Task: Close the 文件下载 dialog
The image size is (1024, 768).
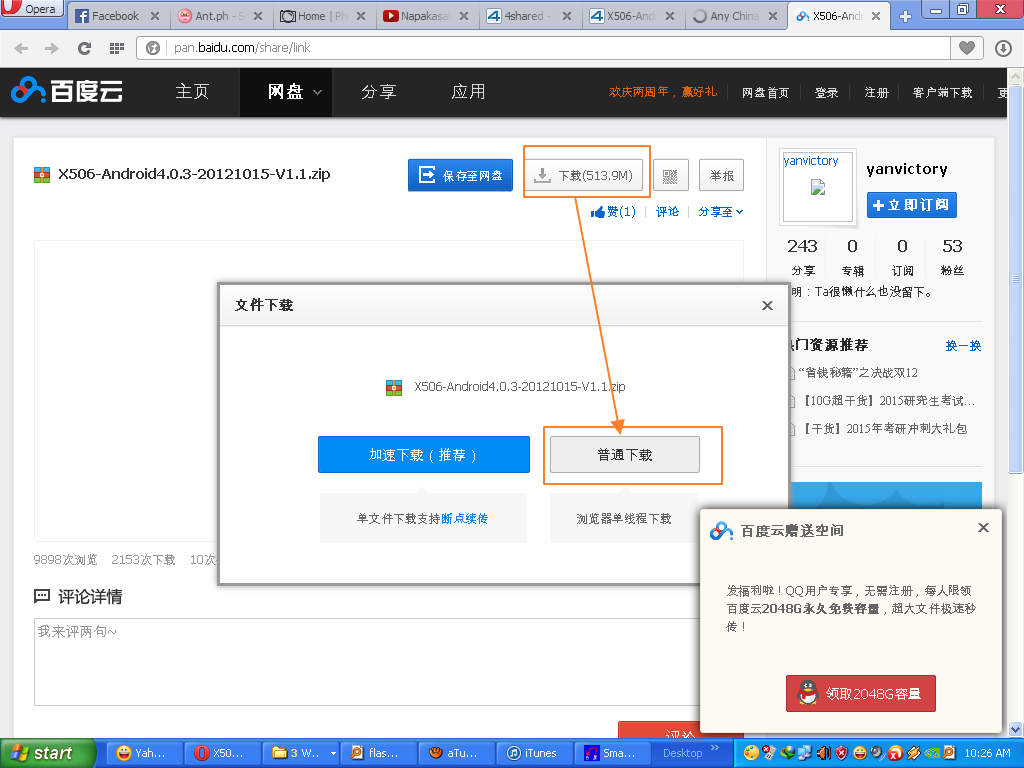Action: coord(767,306)
